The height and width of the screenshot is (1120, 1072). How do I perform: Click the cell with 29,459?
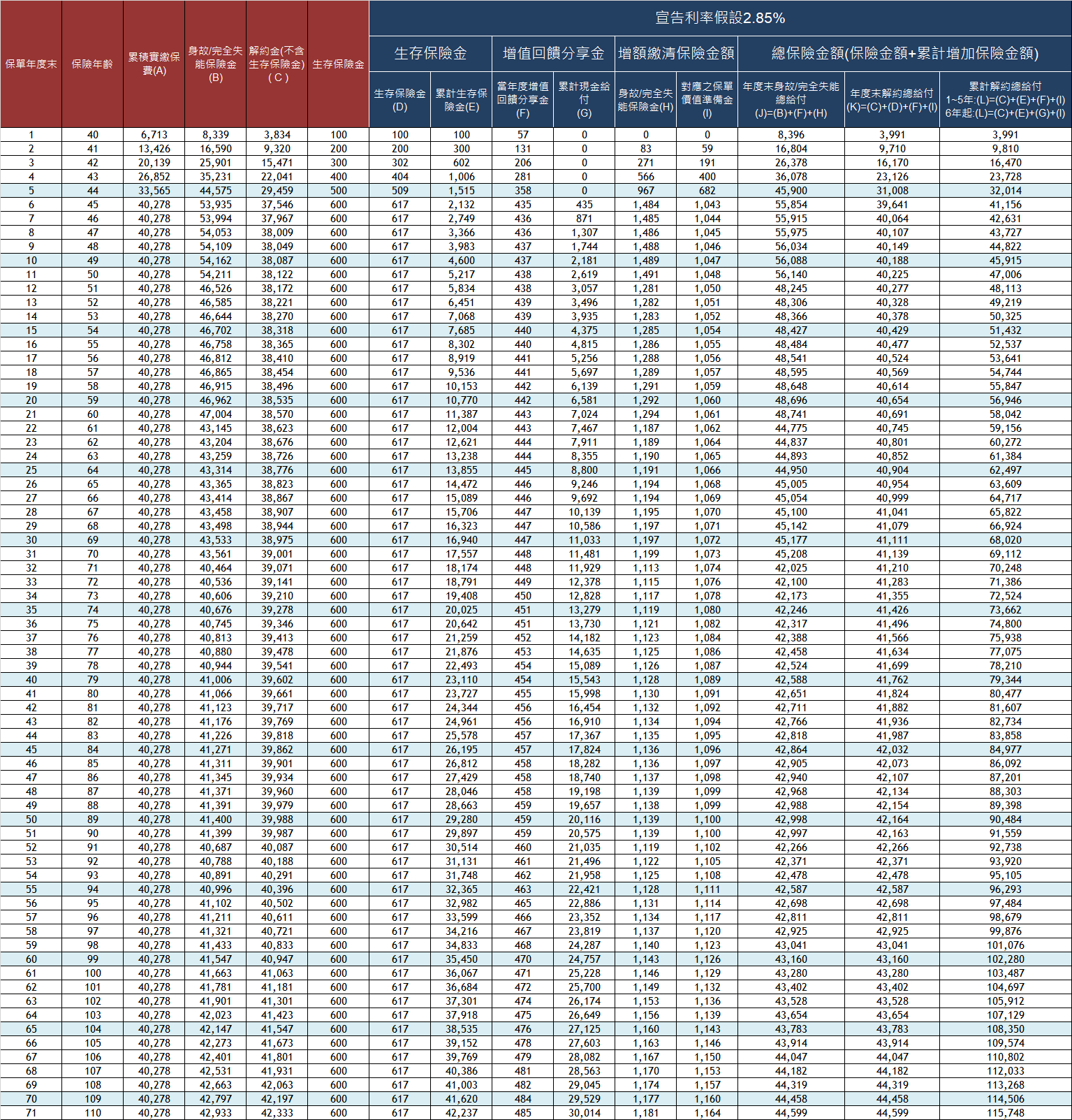coord(277,191)
